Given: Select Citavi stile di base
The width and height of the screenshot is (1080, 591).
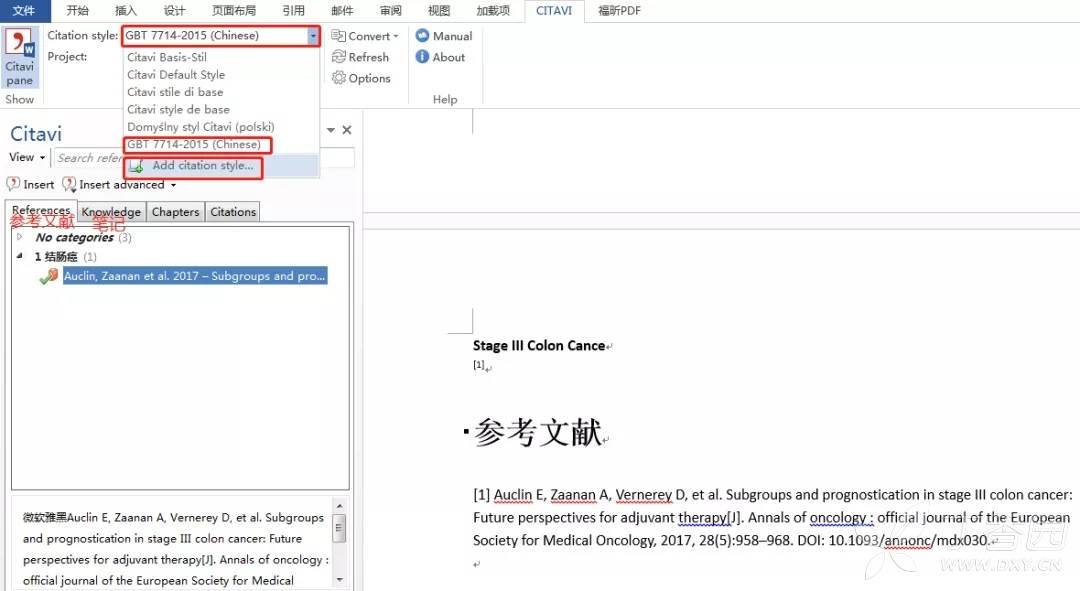Looking at the screenshot, I should [175, 92].
